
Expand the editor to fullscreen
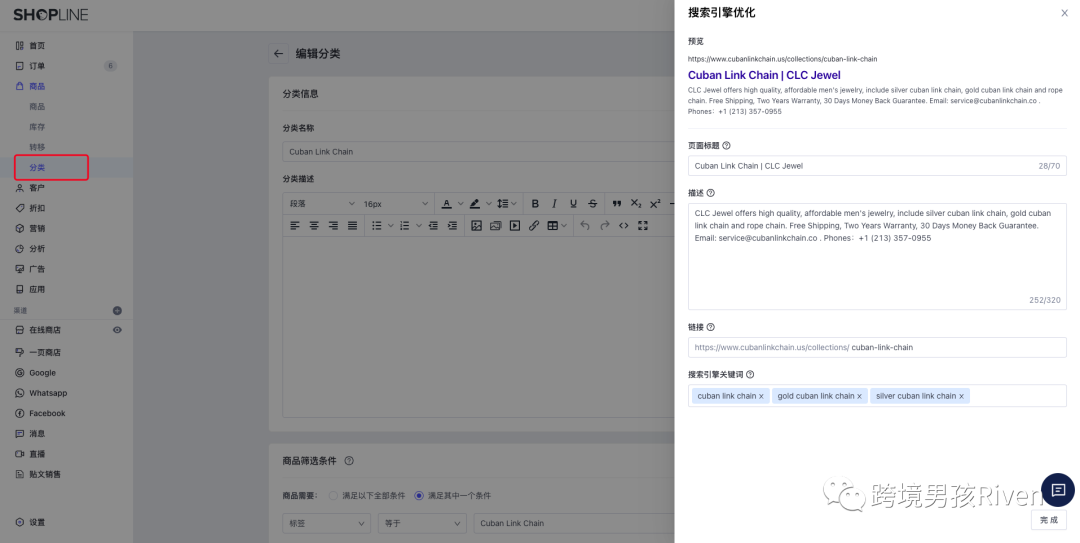(643, 225)
